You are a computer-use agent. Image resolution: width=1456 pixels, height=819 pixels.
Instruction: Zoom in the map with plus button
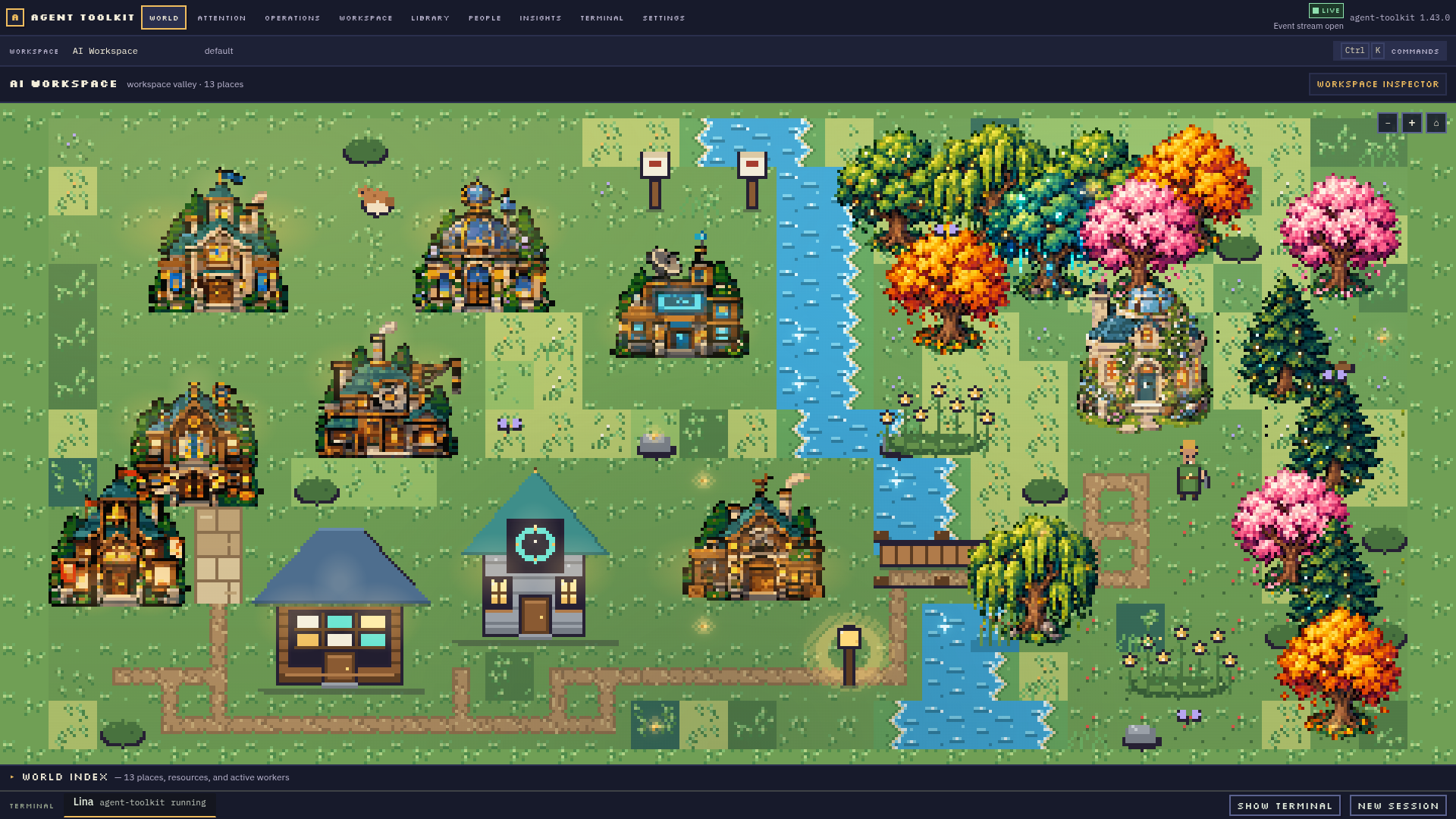point(1411,123)
